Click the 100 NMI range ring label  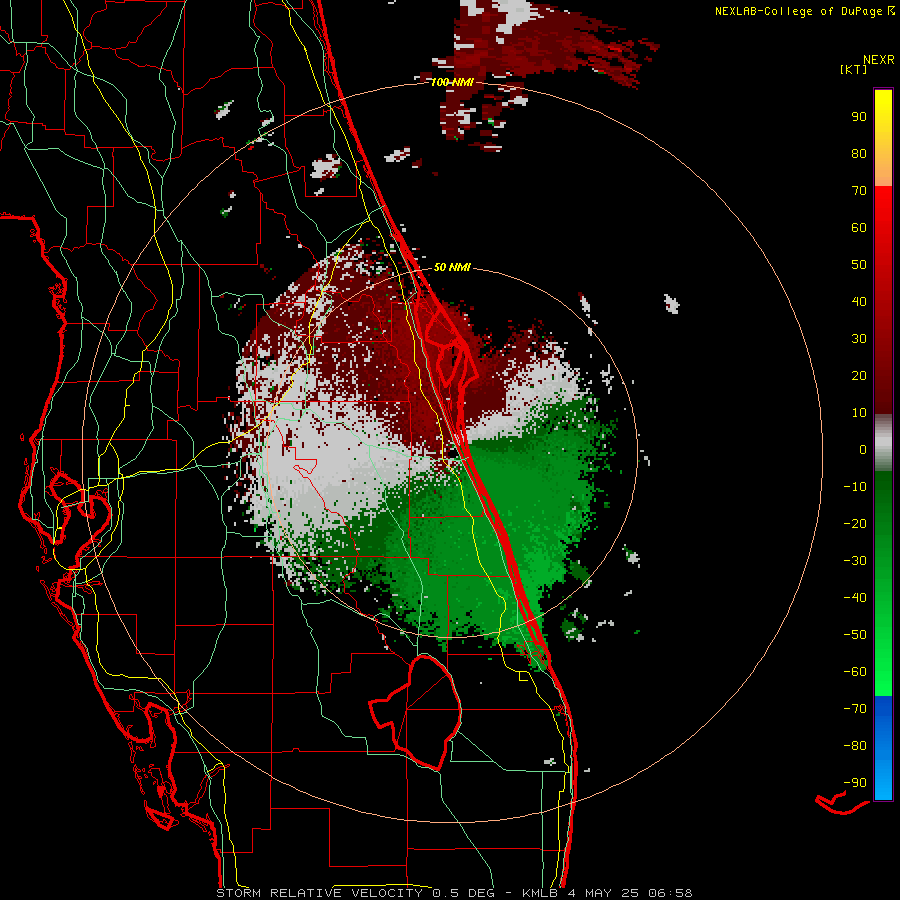(x=452, y=83)
